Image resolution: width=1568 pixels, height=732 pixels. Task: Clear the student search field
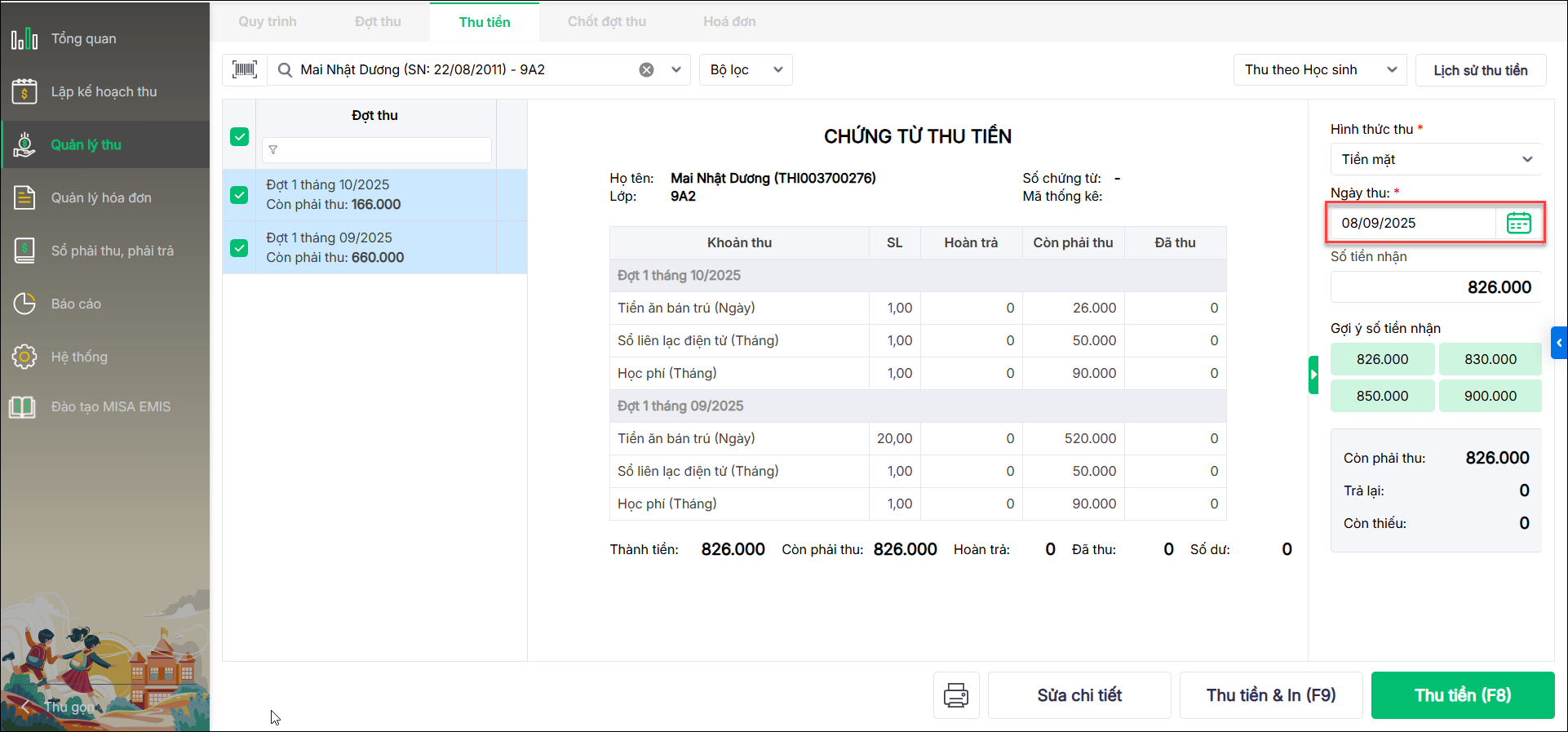(646, 70)
